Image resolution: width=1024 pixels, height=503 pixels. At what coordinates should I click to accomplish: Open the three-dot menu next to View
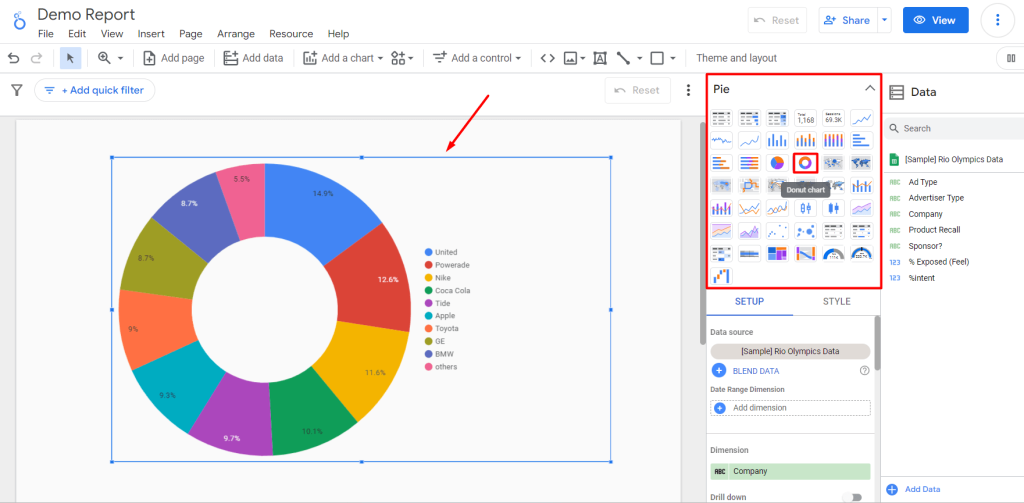pyautogui.click(x=997, y=20)
